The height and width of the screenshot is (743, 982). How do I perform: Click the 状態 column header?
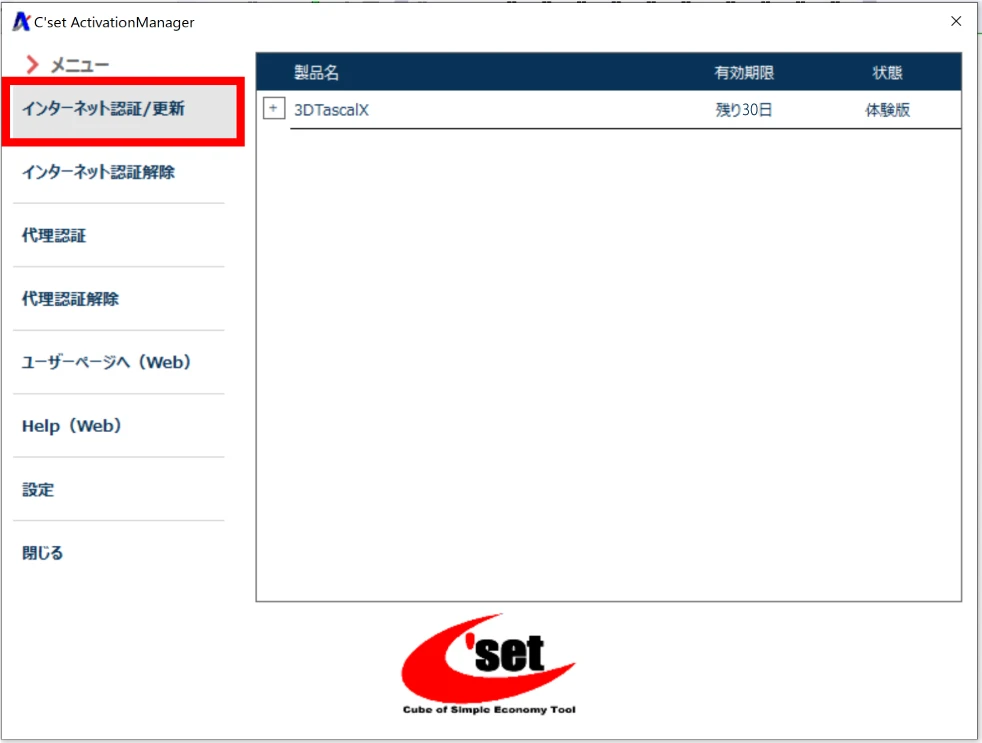pos(887,73)
